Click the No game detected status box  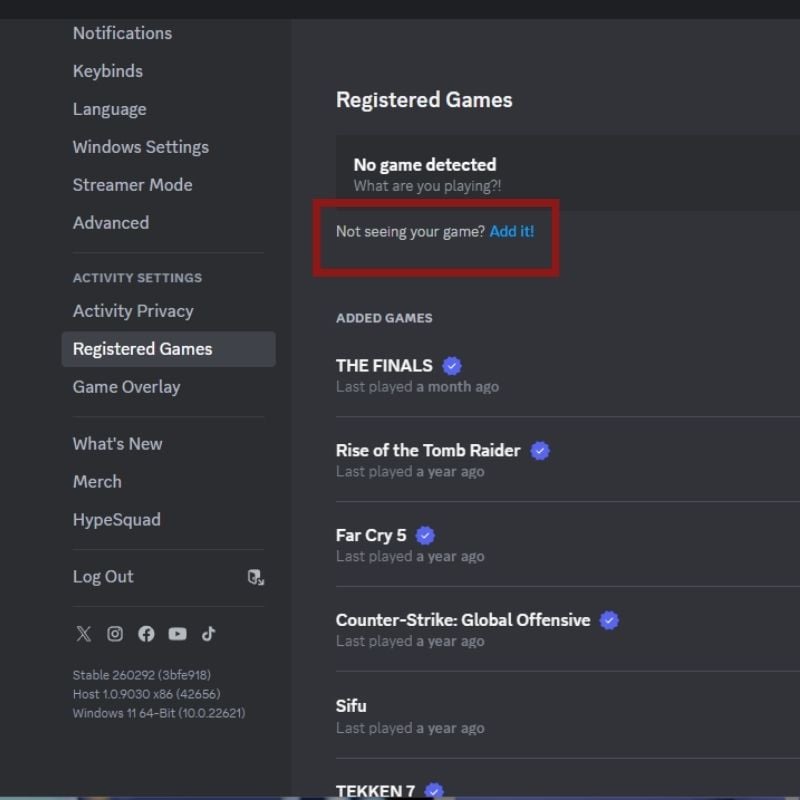(568, 173)
